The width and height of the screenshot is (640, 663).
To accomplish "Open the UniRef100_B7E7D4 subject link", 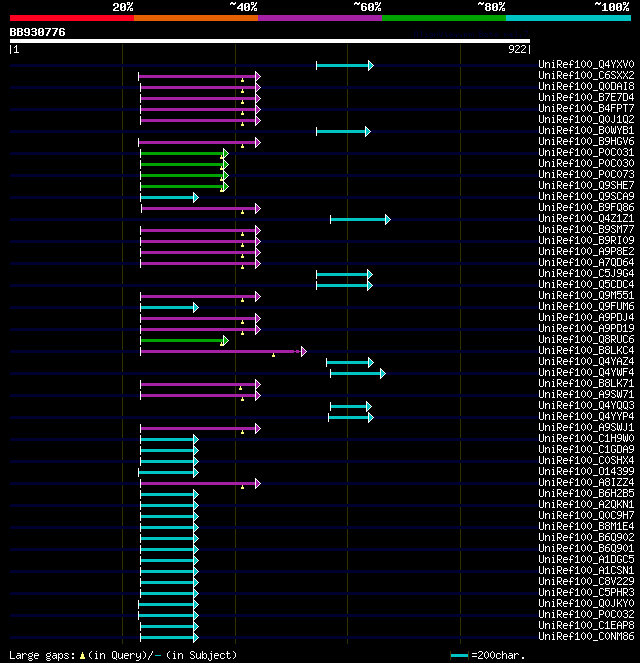I will point(586,97).
